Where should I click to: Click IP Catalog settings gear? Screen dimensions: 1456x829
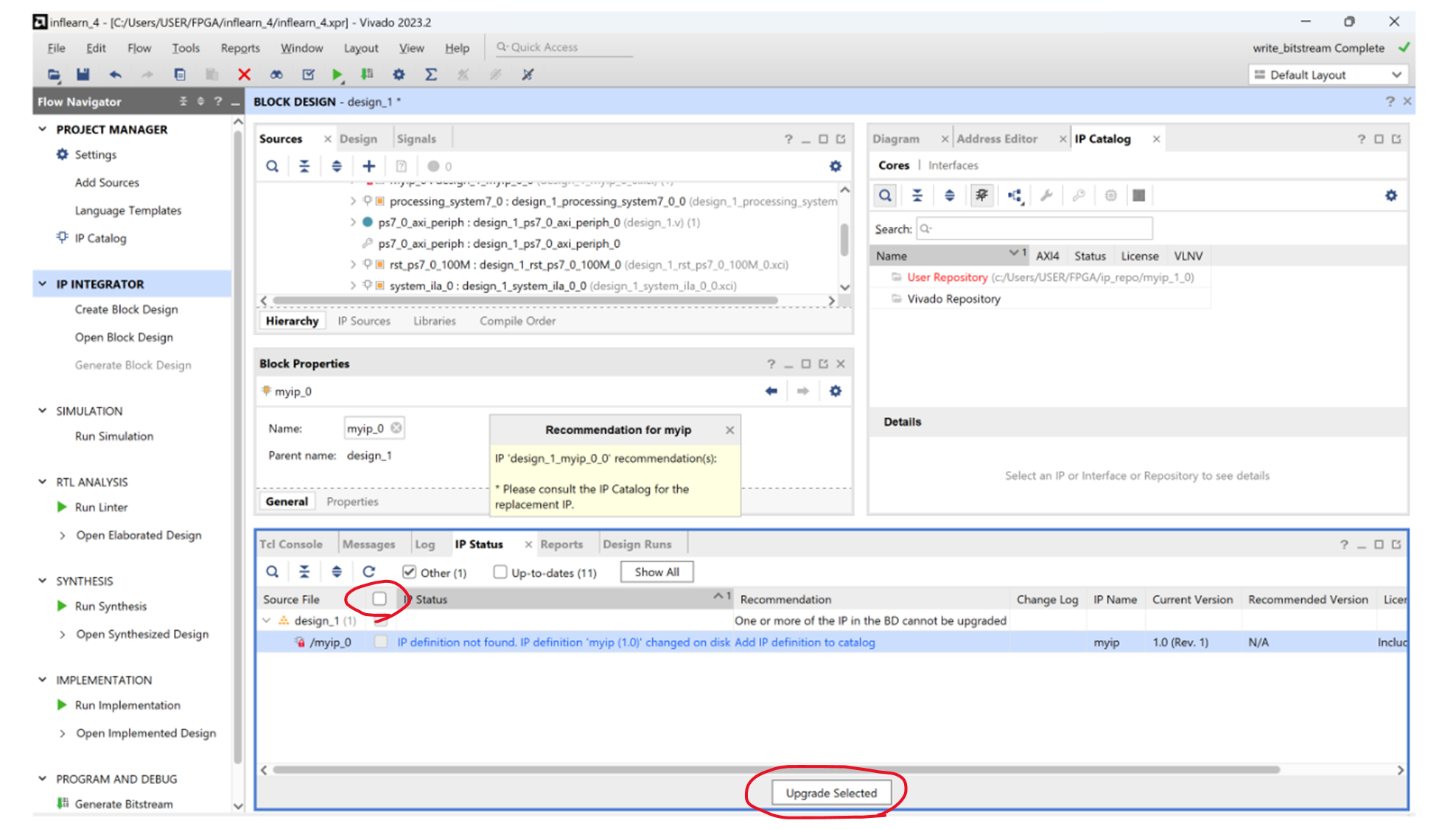click(x=1390, y=195)
